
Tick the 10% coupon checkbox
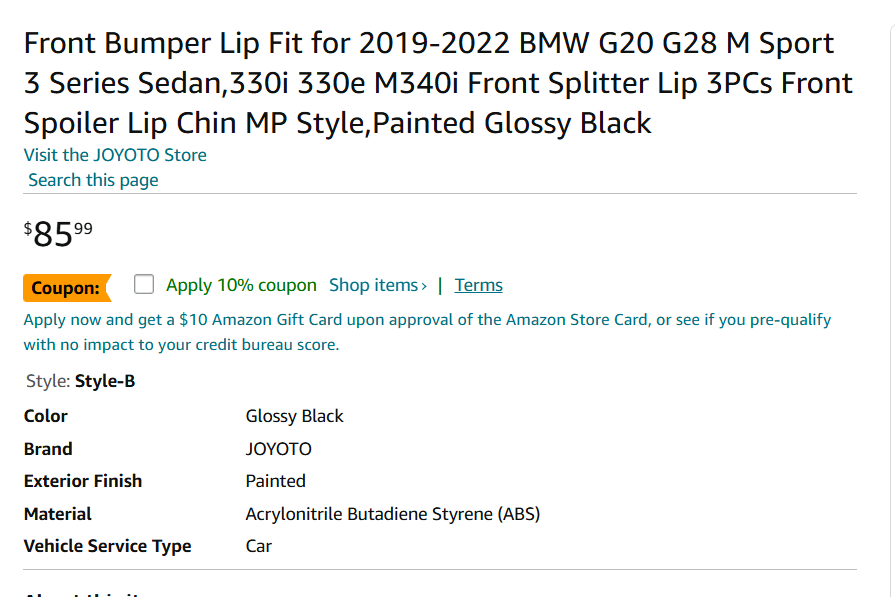144,285
